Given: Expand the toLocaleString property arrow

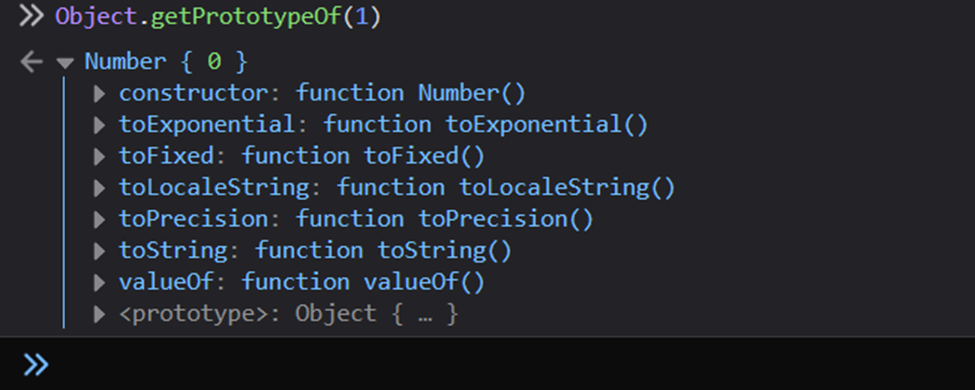Looking at the screenshot, I should pos(99,188).
